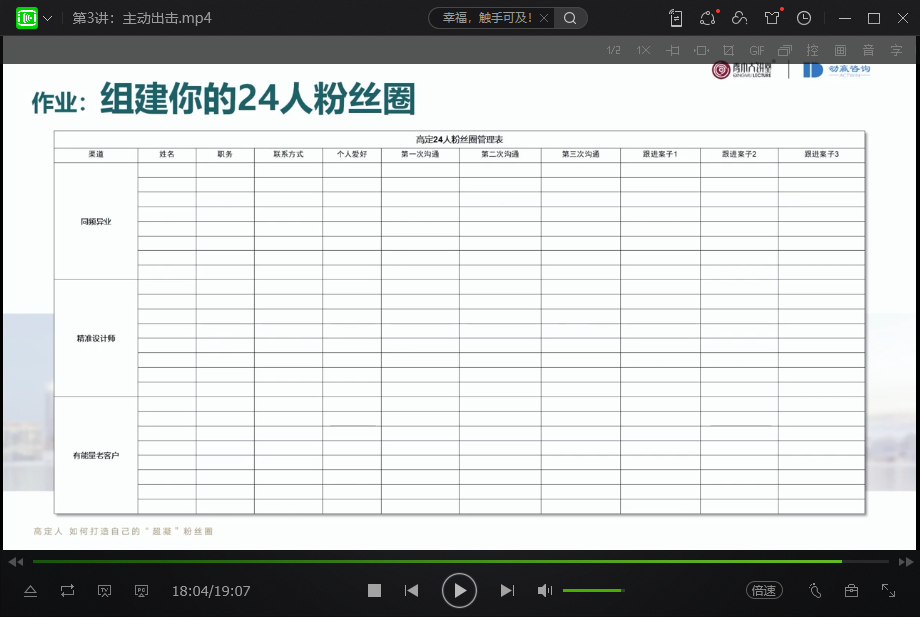Image resolution: width=920 pixels, height=617 pixels.
Task: Open the skin T-shirt icon
Action: (x=771, y=18)
